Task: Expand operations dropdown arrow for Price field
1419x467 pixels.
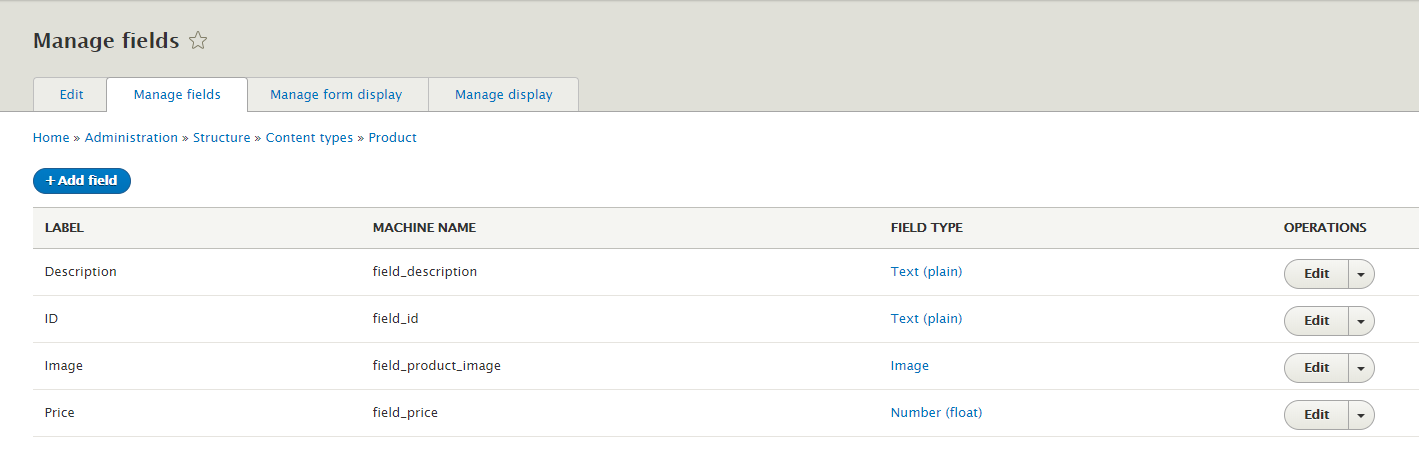Action: [1361, 415]
